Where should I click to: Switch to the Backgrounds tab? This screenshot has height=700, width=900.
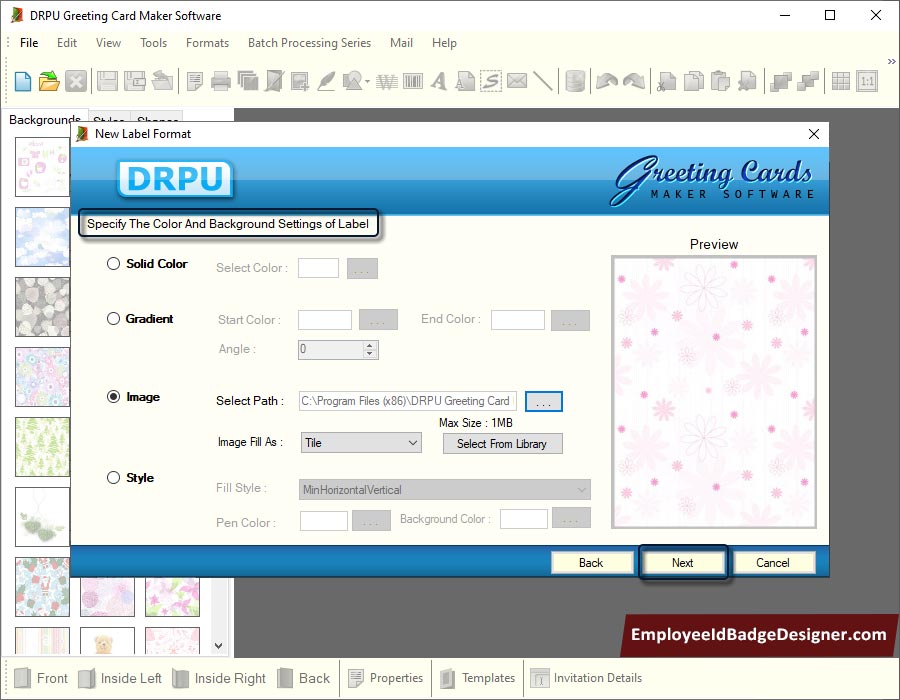pos(45,119)
